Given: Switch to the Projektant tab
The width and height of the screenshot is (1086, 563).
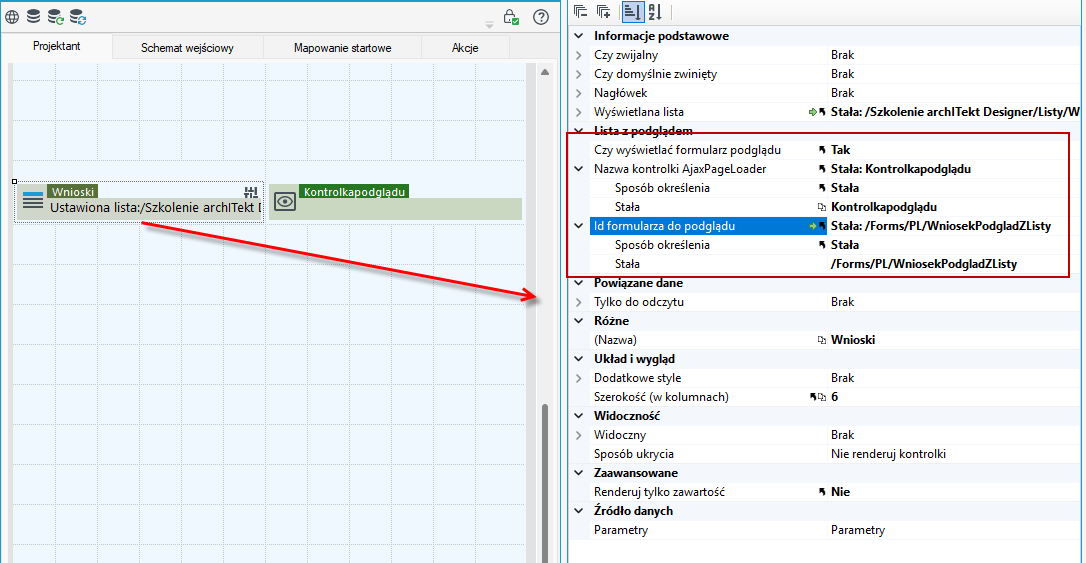Looking at the screenshot, I should (57, 46).
